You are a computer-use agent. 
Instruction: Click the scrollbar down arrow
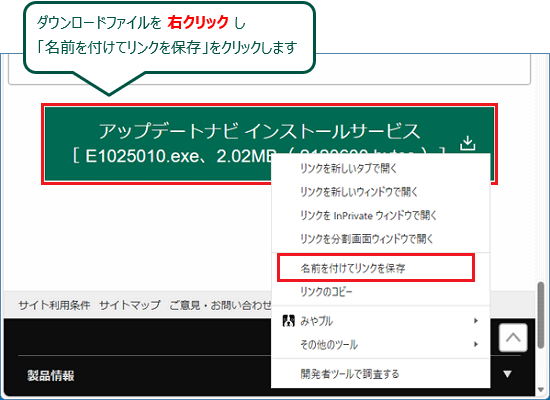(541, 390)
